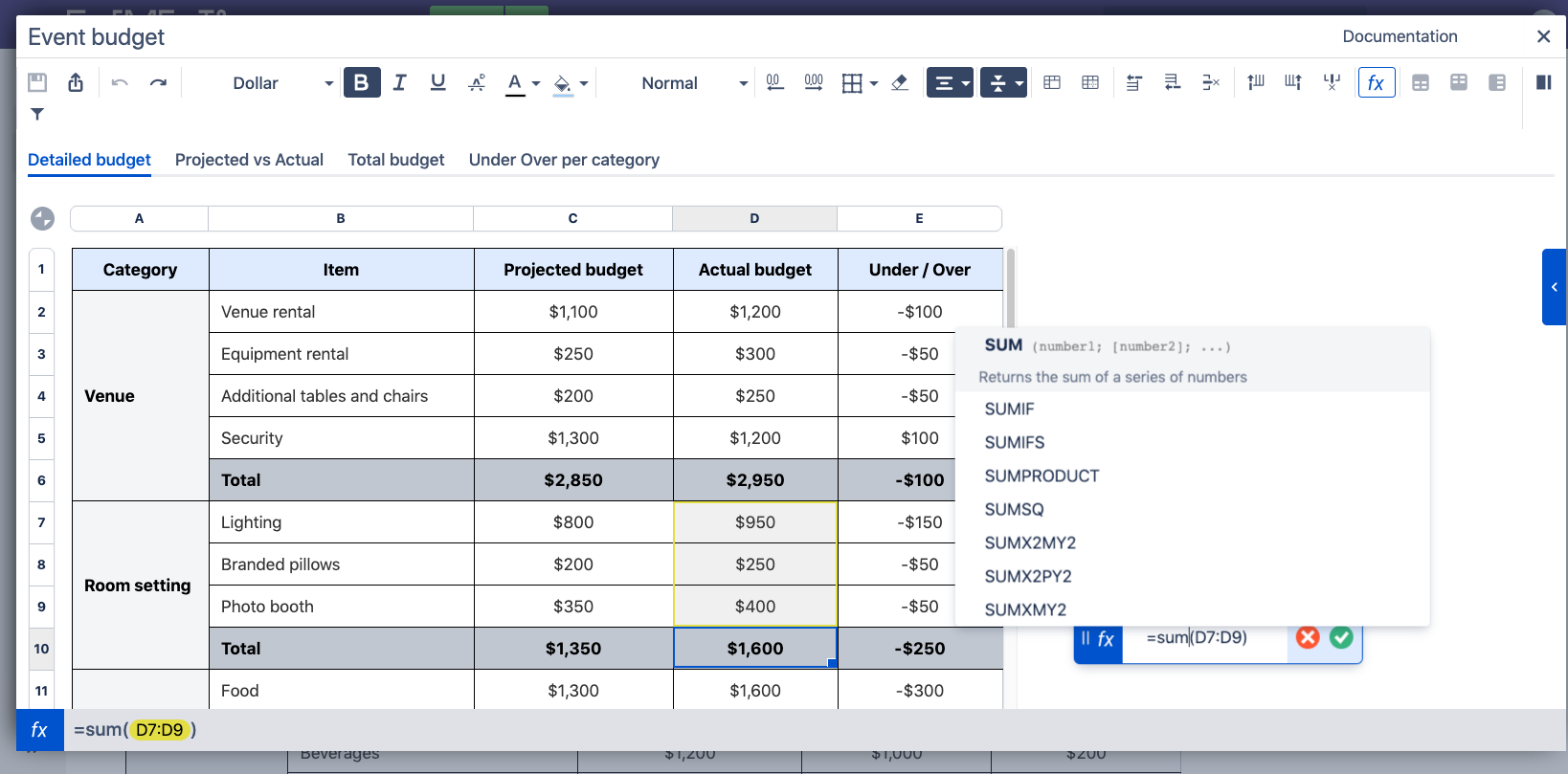Insert column right icon
Viewport: 1568px width, 774px height.
tap(1293, 82)
